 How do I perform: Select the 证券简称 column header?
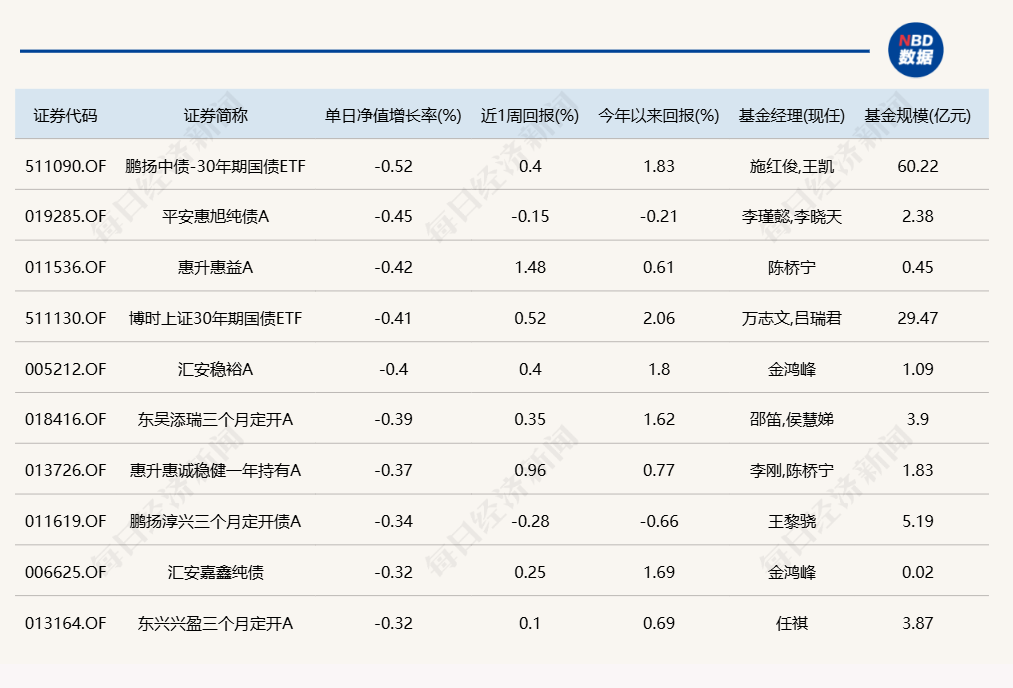pos(215,115)
